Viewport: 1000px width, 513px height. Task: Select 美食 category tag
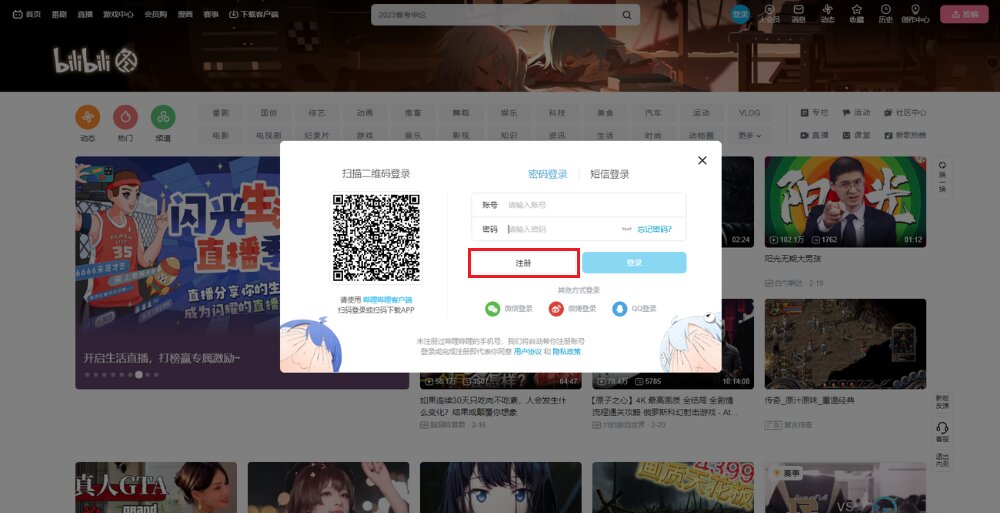pos(605,113)
